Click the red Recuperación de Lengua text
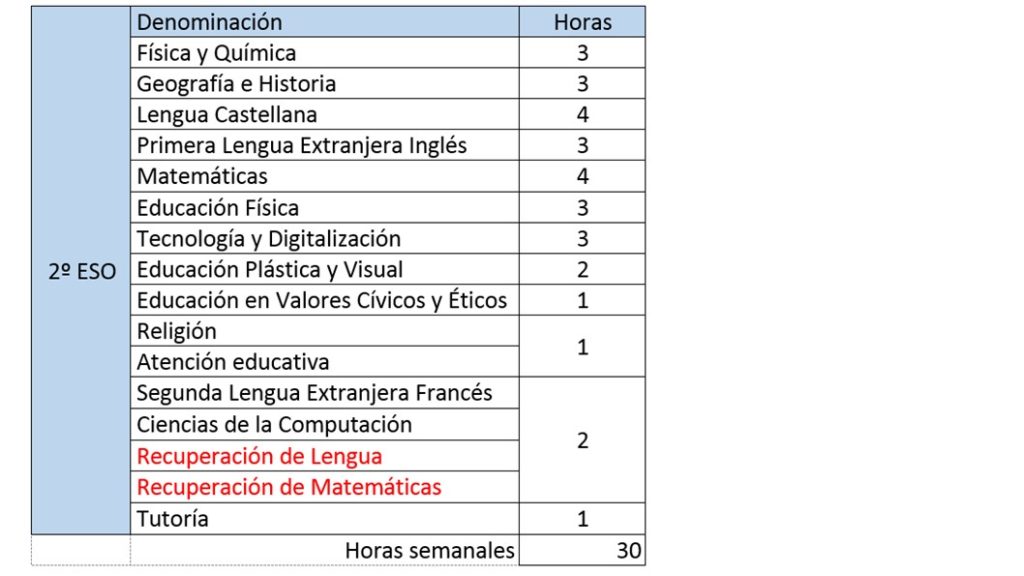 (259, 457)
